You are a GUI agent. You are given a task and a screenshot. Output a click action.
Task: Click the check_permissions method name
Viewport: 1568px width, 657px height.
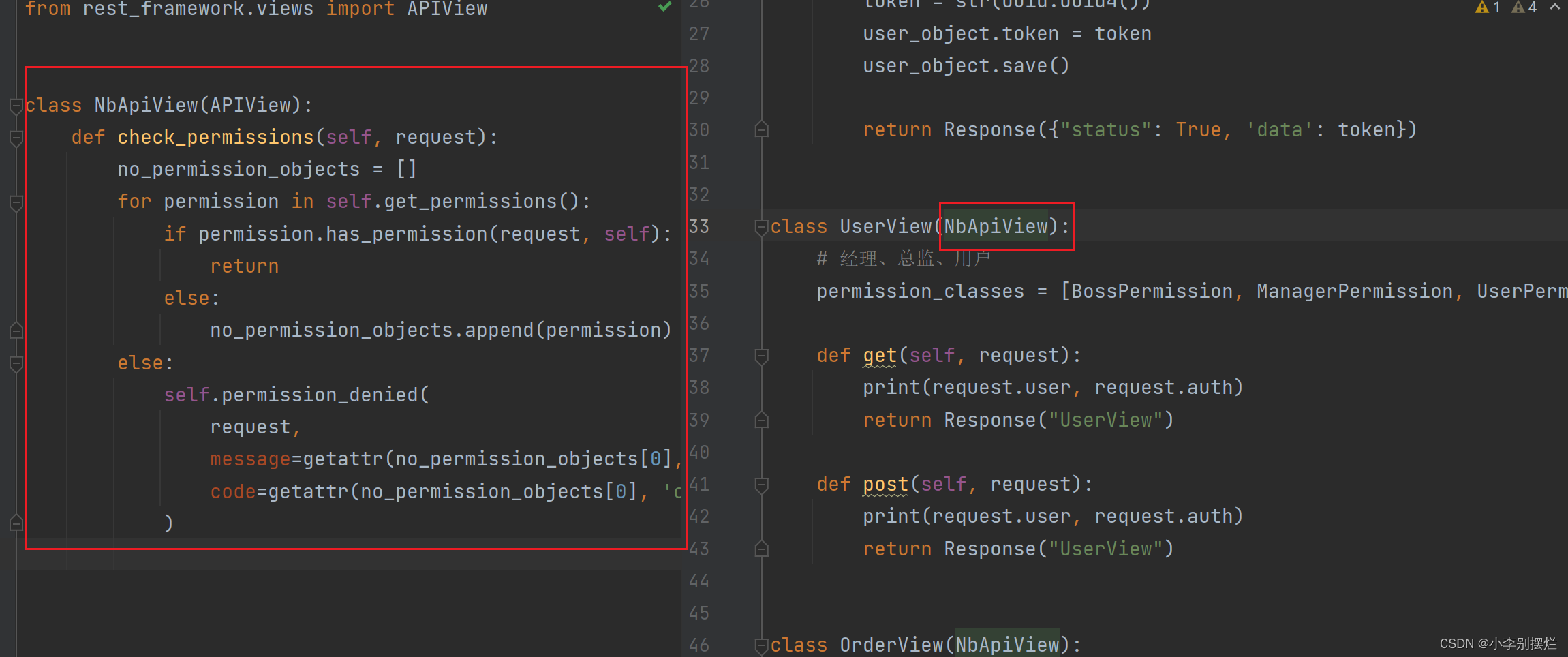[215, 137]
